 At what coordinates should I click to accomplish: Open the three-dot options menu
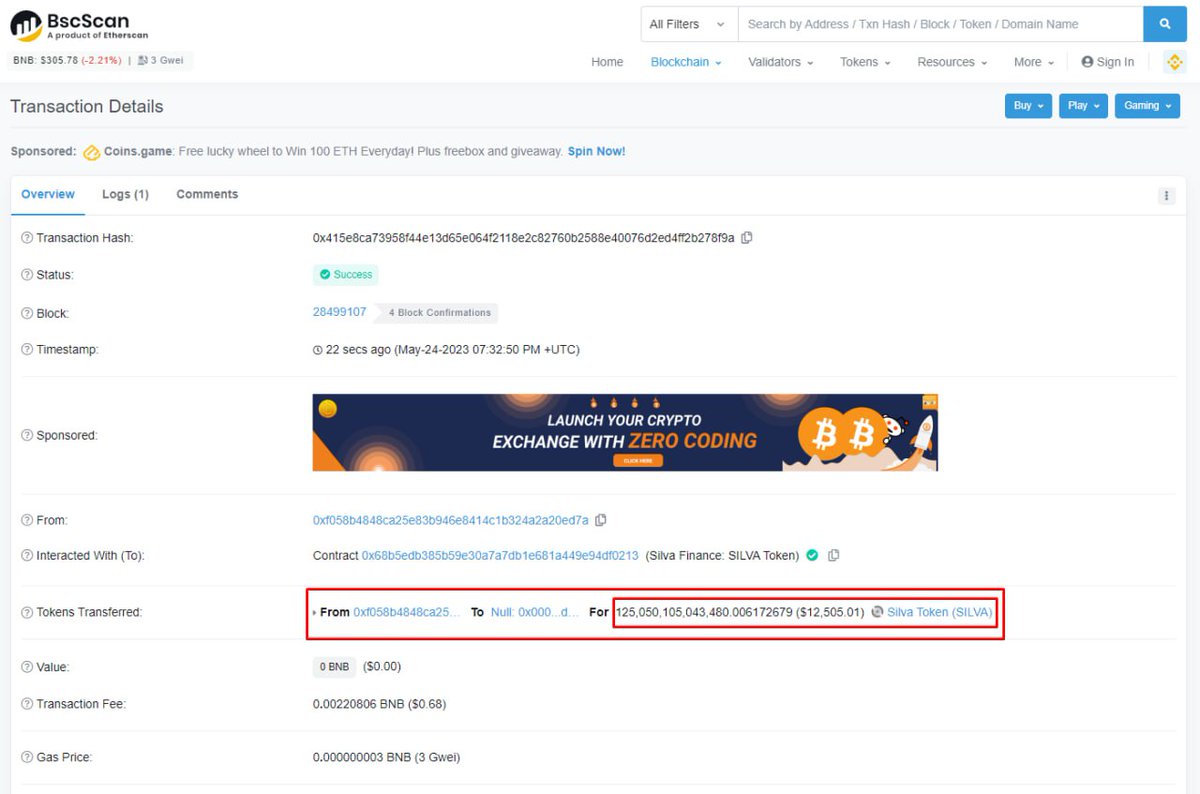click(x=1166, y=195)
